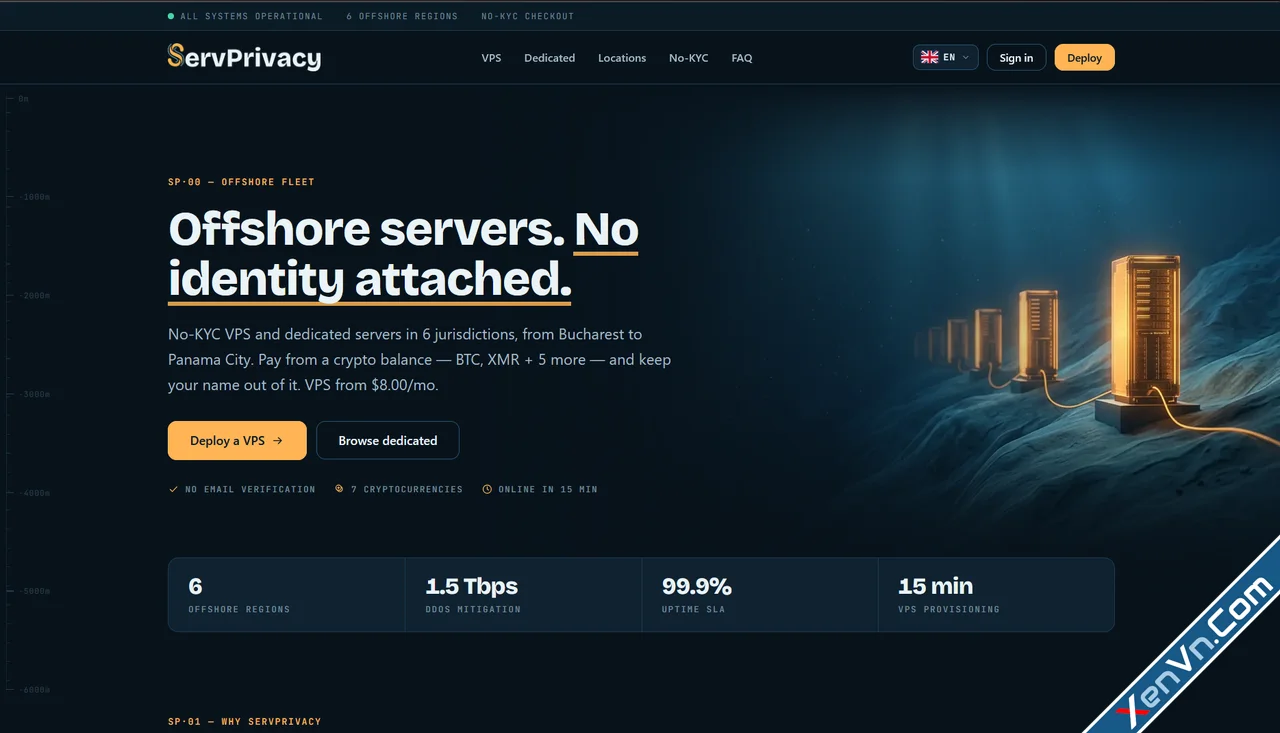The height and width of the screenshot is (733, 1280).
Task: Click the Browse dedicated button
Action: click(x=388, y=440)
